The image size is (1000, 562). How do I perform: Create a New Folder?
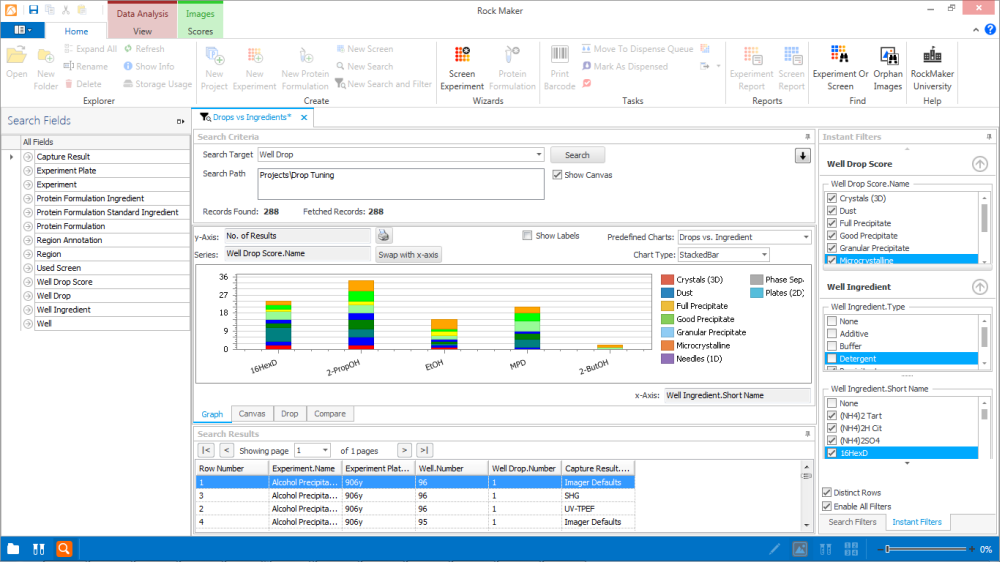click(45, 68)
